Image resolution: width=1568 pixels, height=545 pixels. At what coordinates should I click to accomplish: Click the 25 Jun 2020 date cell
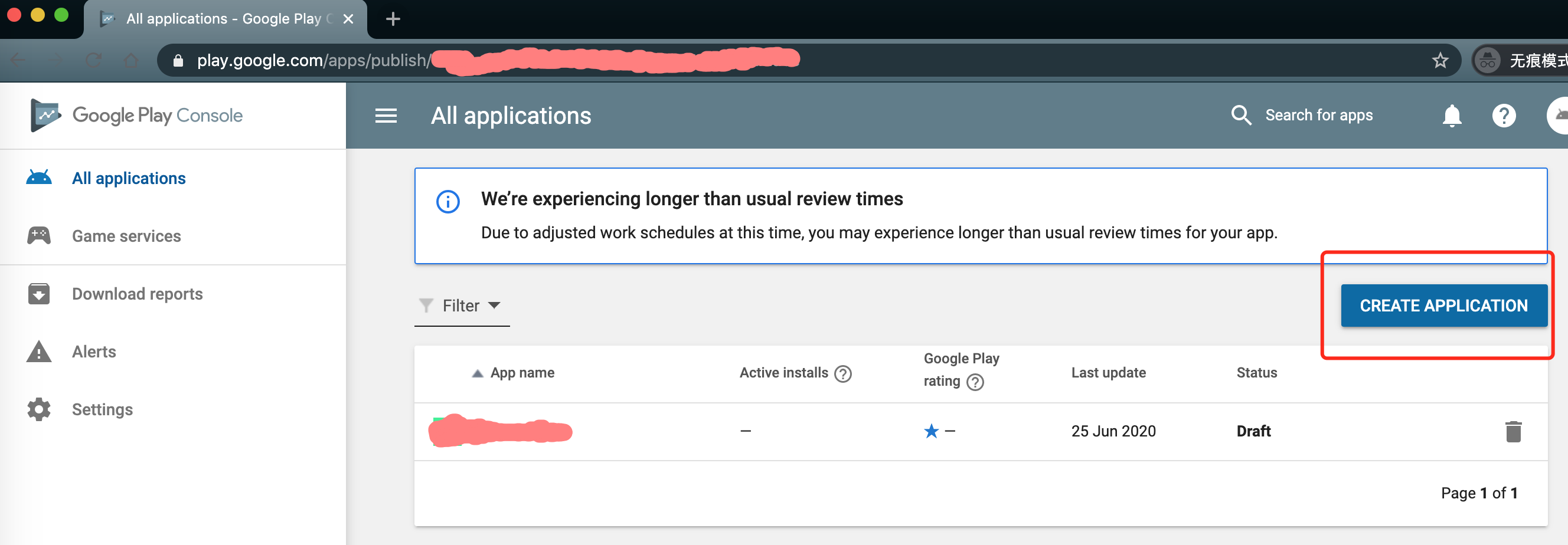[x=1113, y=431]
